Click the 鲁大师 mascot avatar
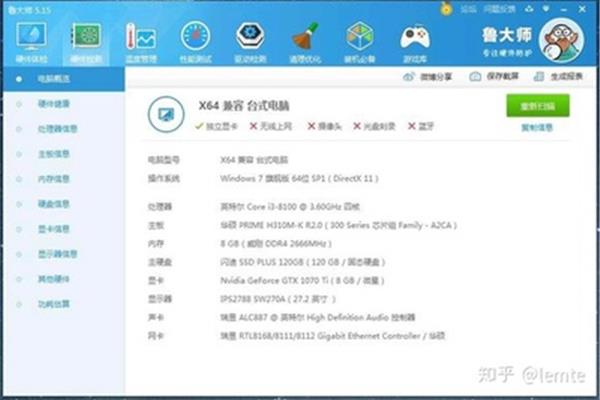 [561, 40]
